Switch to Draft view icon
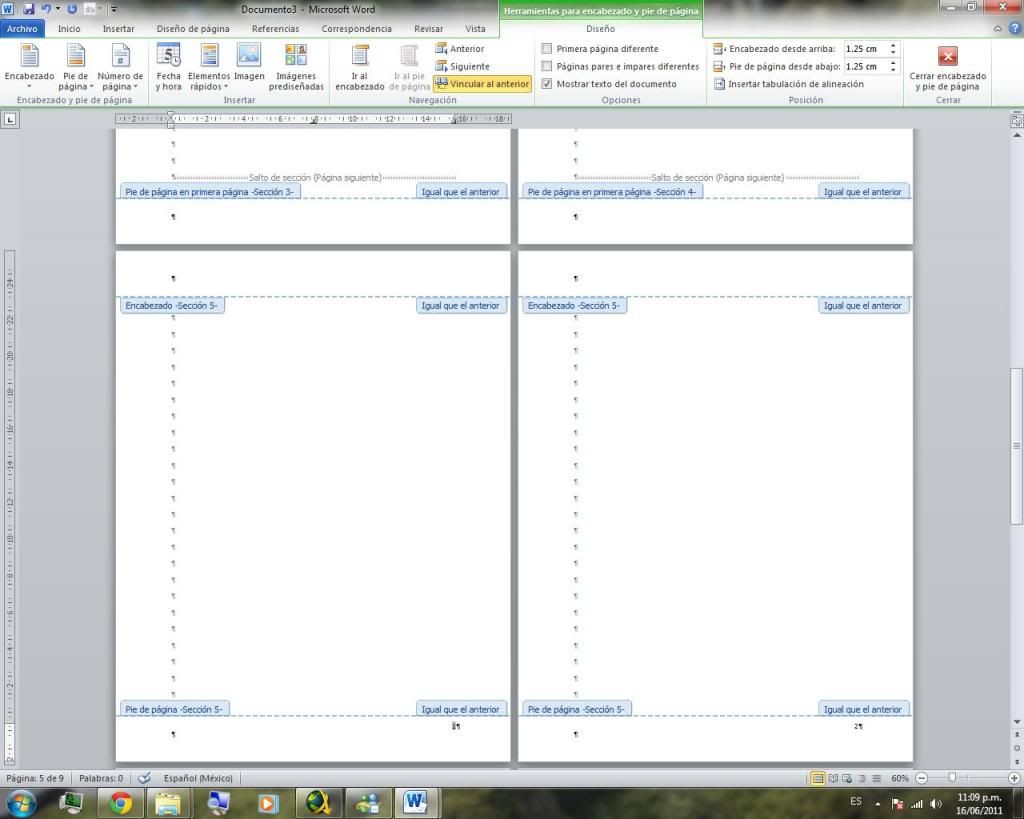The image size is (1024, 819). pos(876,778)
